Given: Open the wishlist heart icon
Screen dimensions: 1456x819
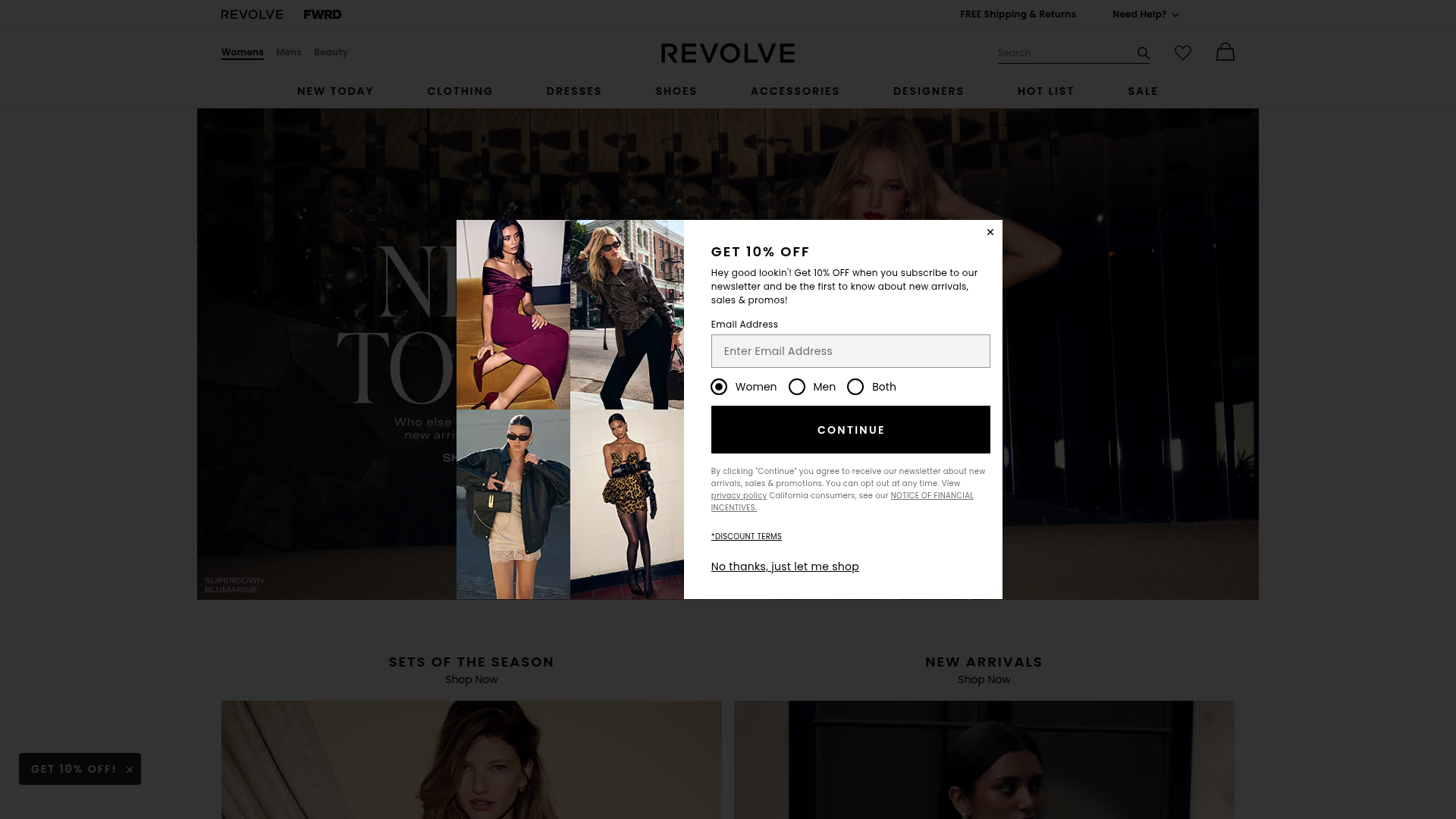Looking at the screenshot, I should (1183, 52).
